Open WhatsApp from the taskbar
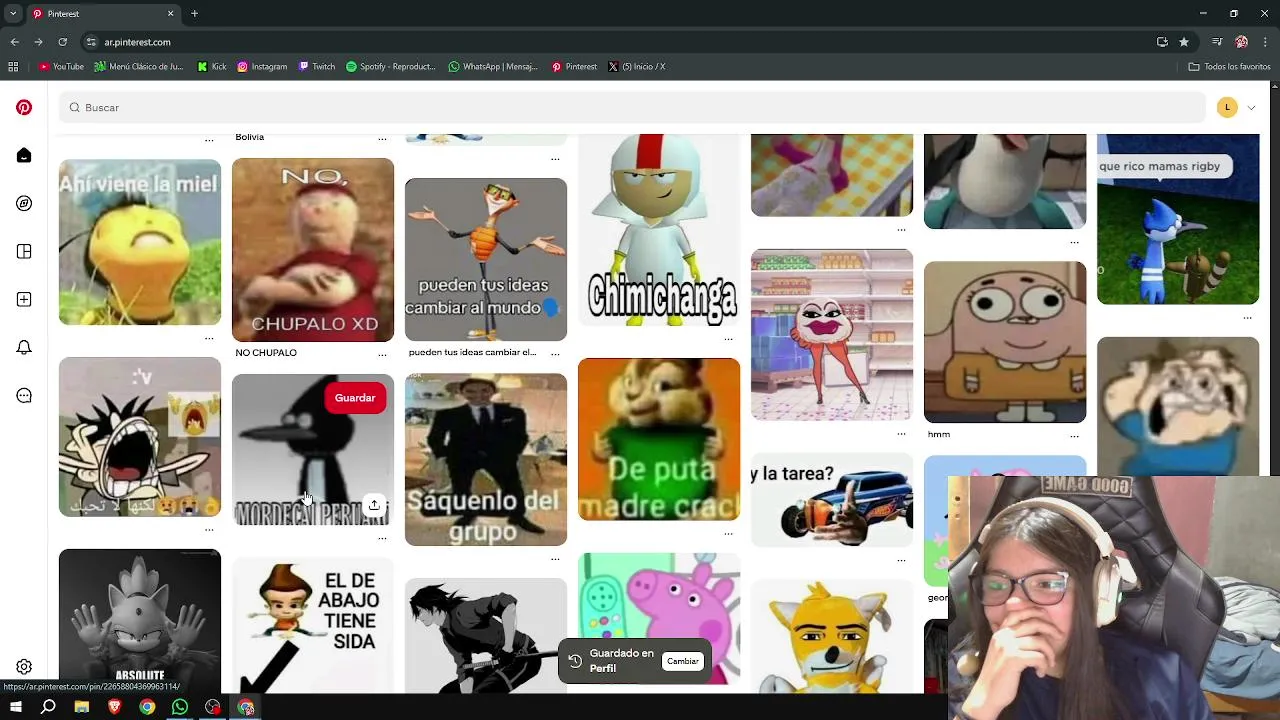This screenshot has width=1280, height=720. pyautogui.click(x=180, y=707)
